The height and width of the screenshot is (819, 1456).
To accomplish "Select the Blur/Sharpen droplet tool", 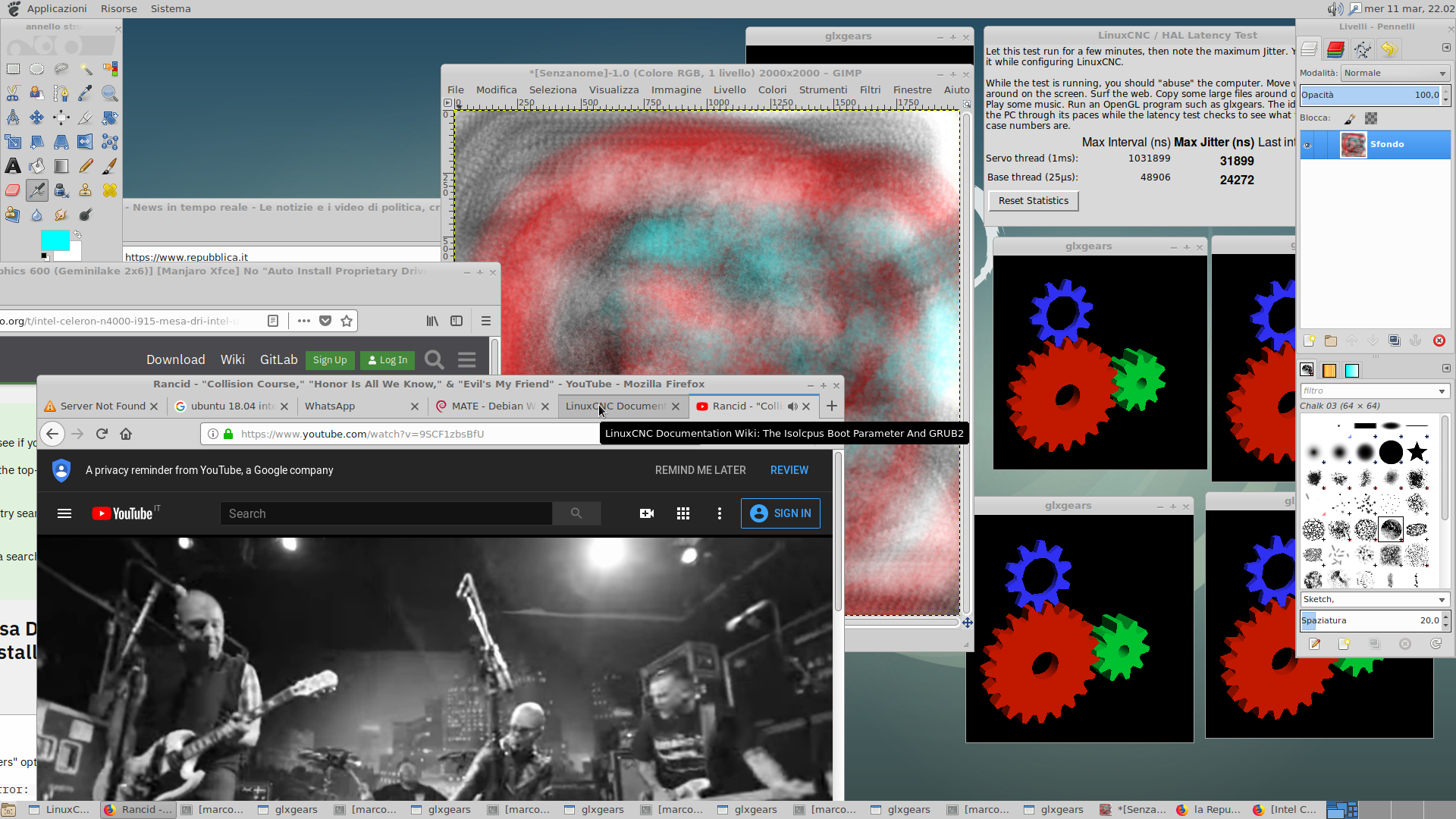I will point(37,215).
